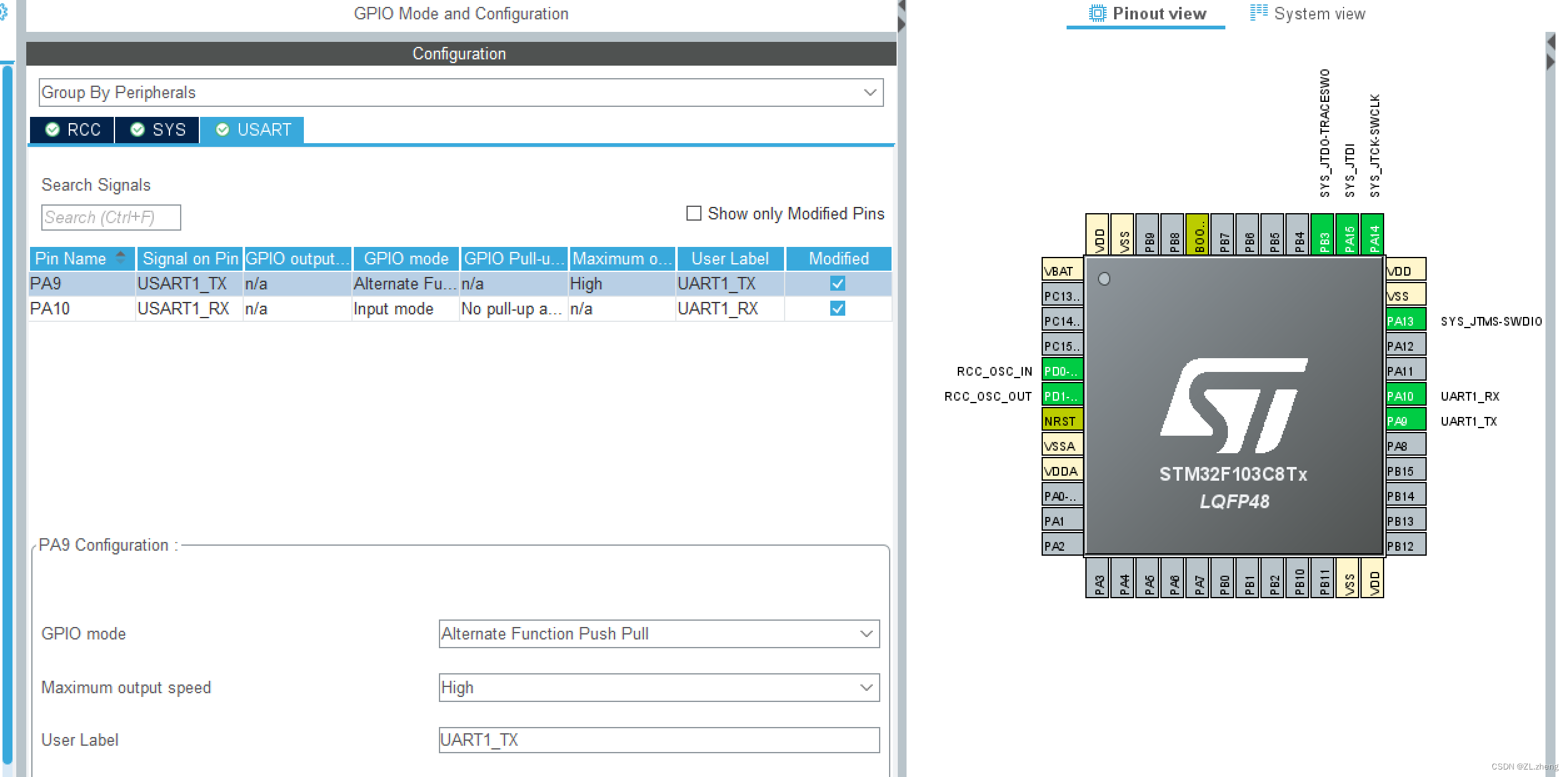Click the Maximum output speed column header
The width and height of the screenshot is (1568, 777).
[621, 259]
